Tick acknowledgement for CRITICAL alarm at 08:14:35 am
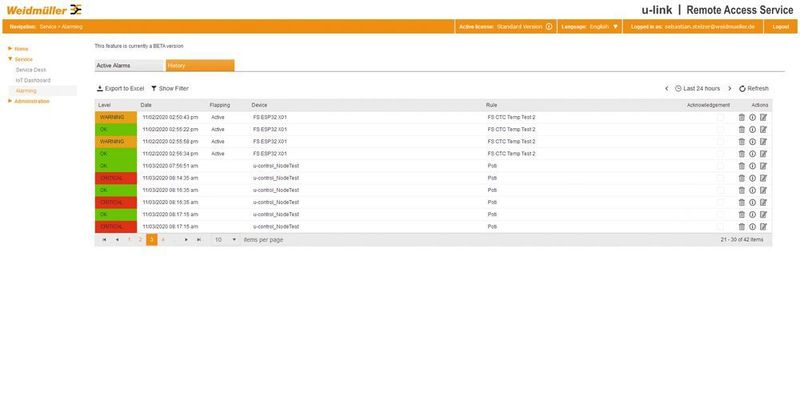The image size is (800, 393). 720,178
